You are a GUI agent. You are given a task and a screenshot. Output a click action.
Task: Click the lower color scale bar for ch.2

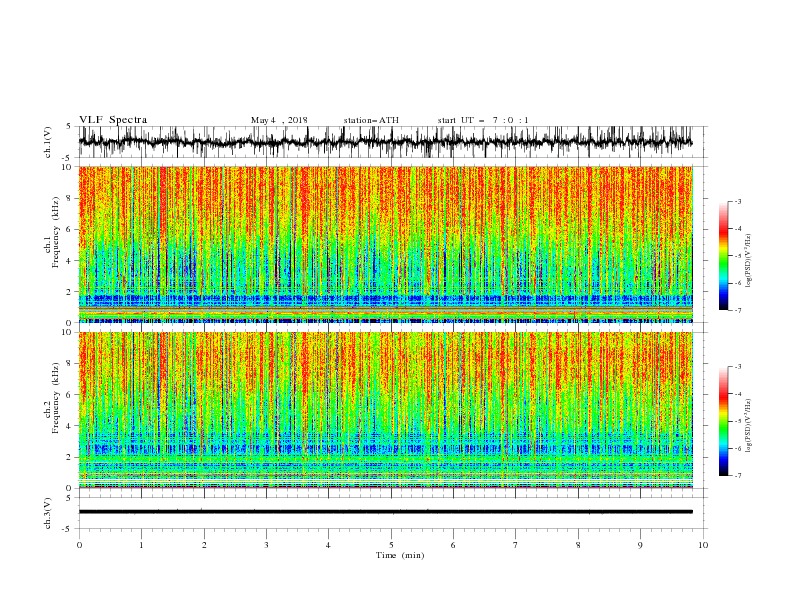(724, 421)
